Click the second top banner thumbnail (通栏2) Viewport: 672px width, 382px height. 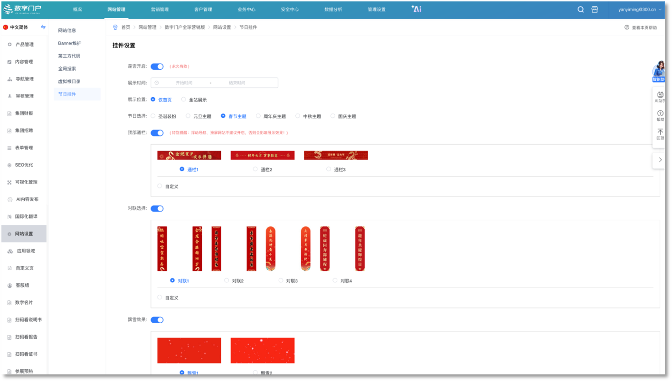263,156
